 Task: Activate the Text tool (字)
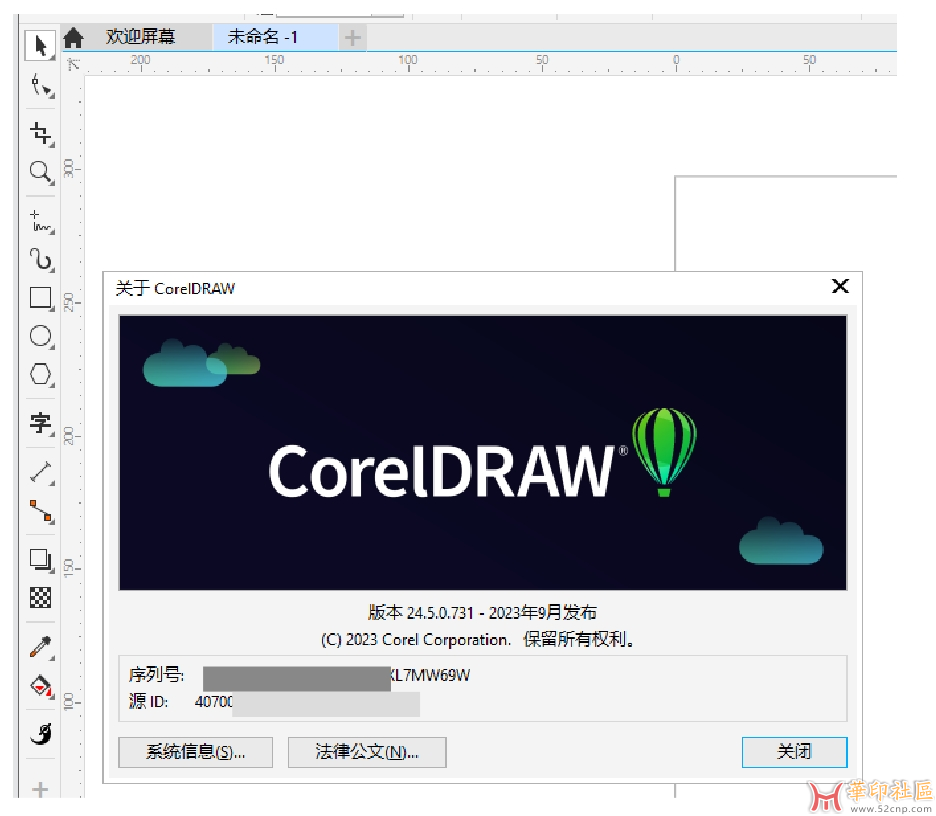(40, 423)
